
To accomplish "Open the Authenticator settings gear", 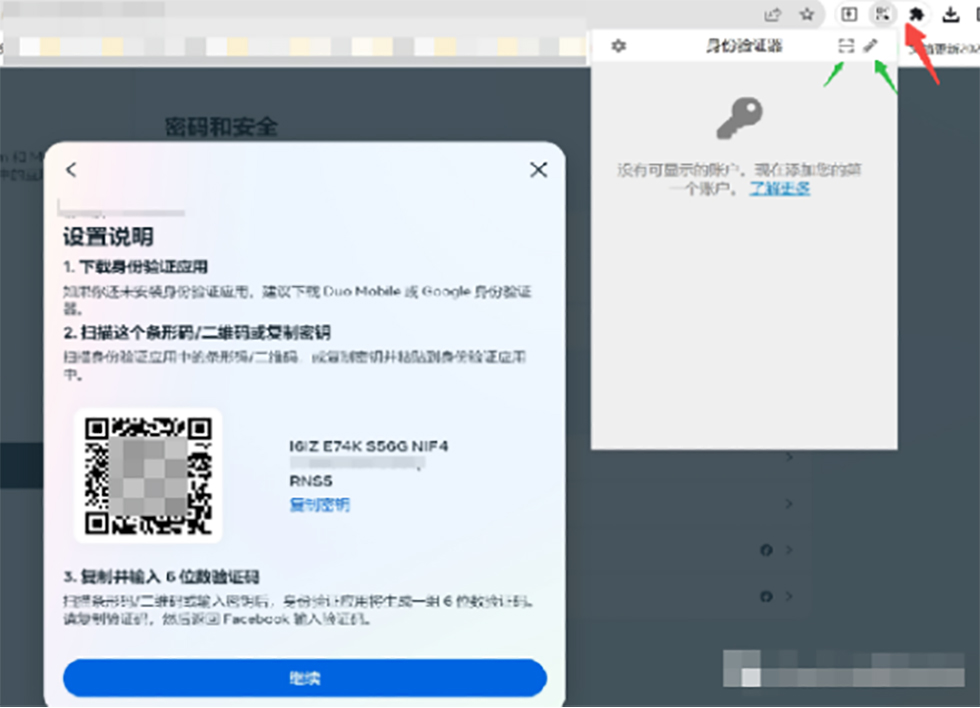I will 618,46.
